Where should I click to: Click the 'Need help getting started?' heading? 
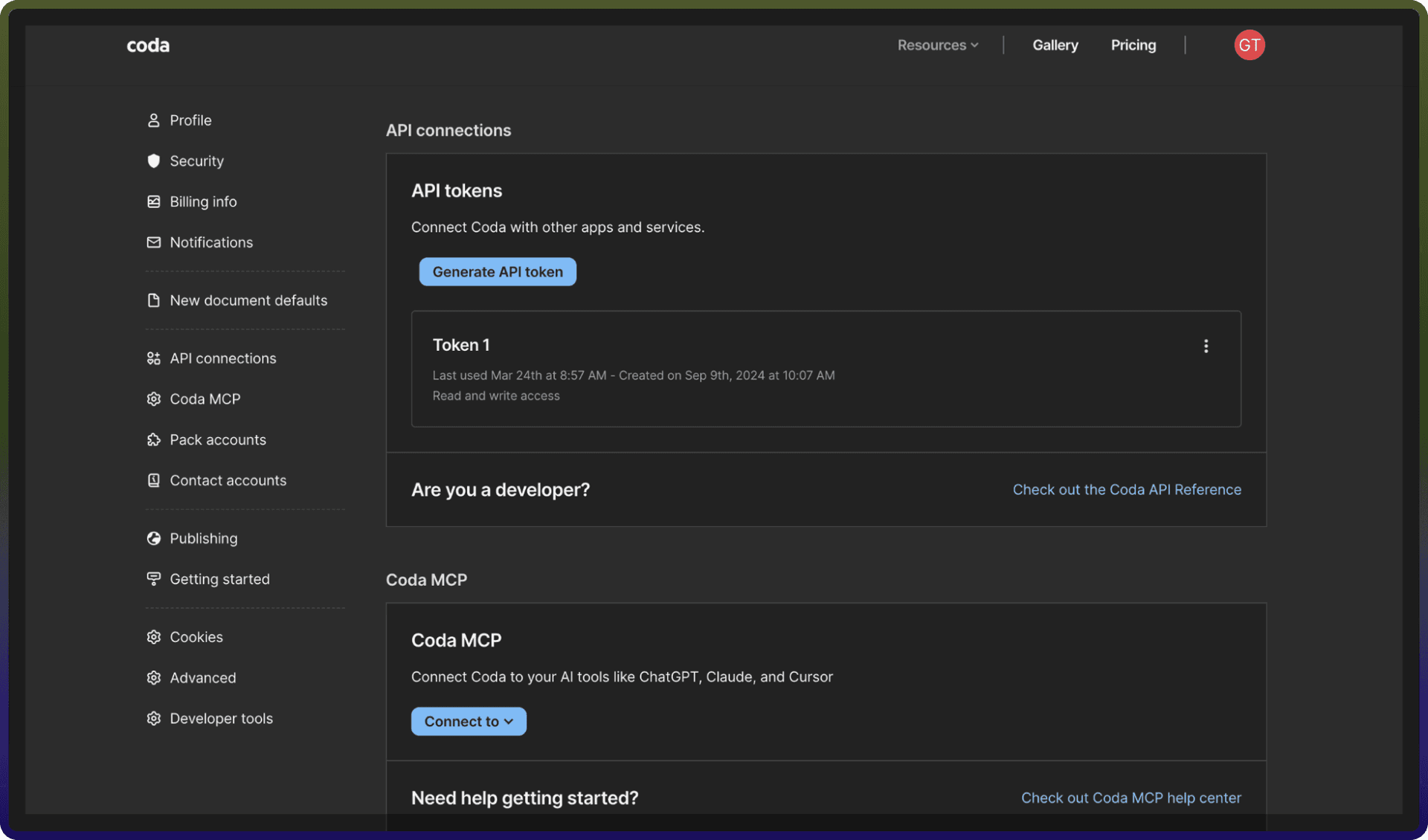click(x=525, y=798)
